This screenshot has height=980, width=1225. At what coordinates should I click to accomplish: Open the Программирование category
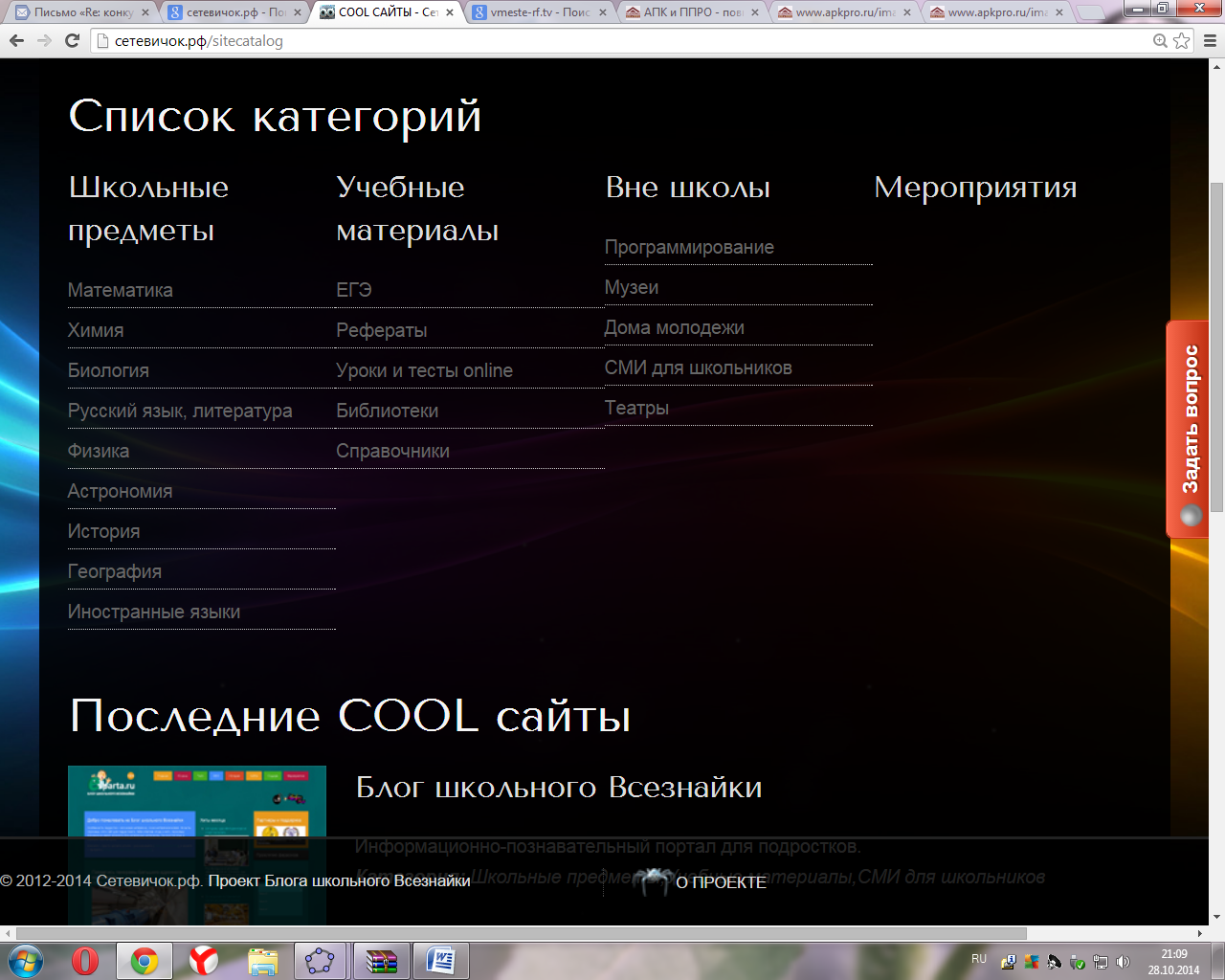tap(689, 247)
